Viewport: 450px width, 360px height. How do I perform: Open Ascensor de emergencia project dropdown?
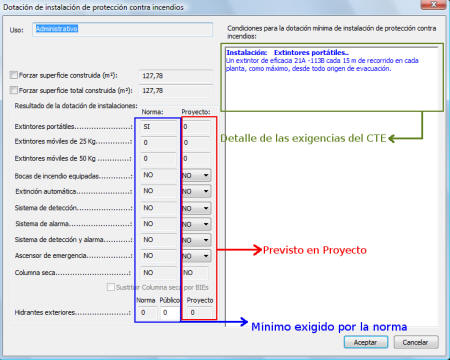[x=197, y=256]
